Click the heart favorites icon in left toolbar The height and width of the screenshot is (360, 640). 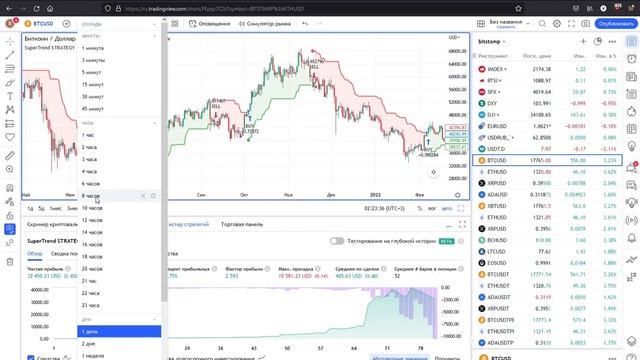[x=10, y=137]
